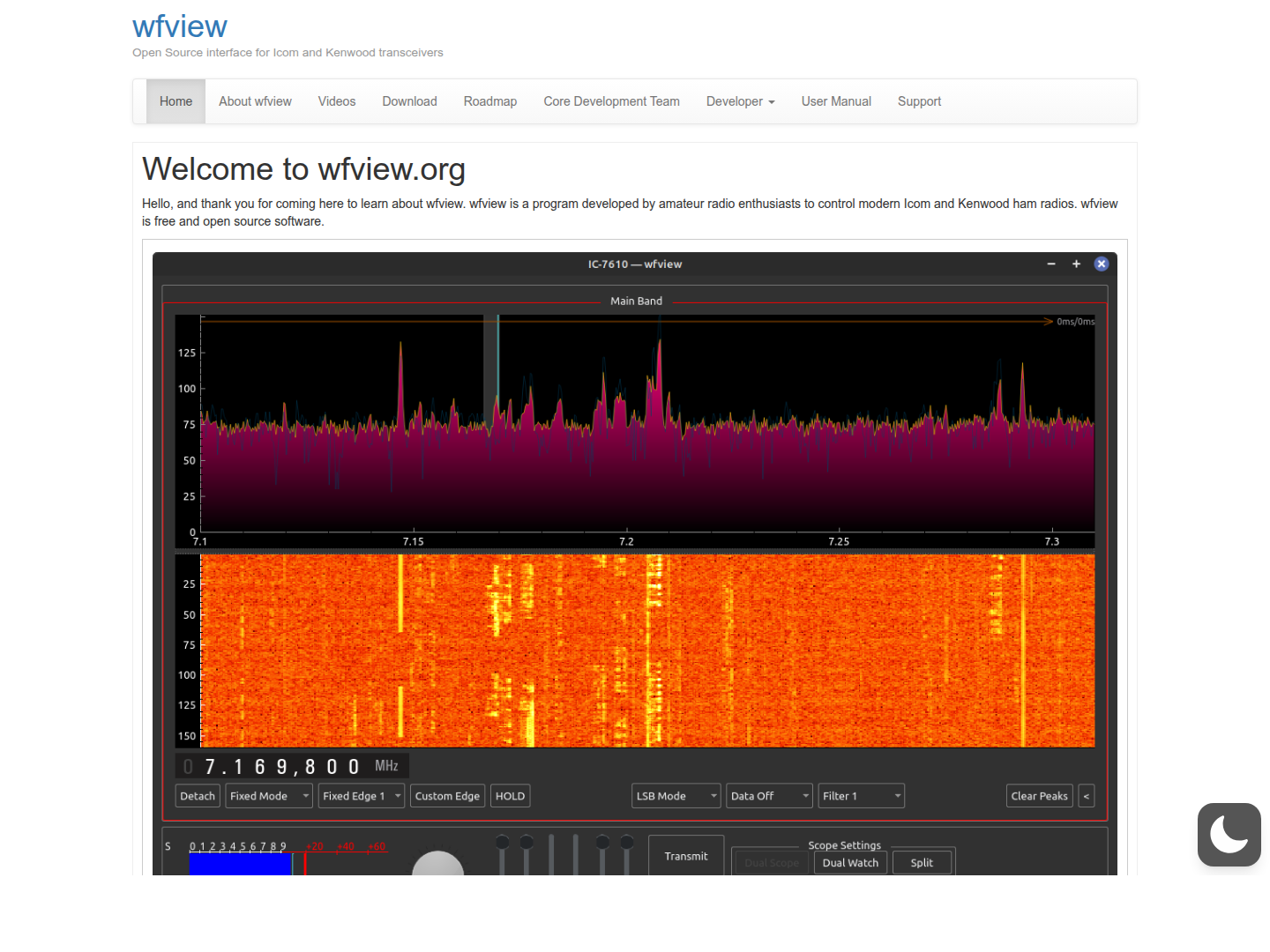This screenshot has height=952, width=1270.
Task: Open the wfview site title link
Action: click(x=180, y=26)
